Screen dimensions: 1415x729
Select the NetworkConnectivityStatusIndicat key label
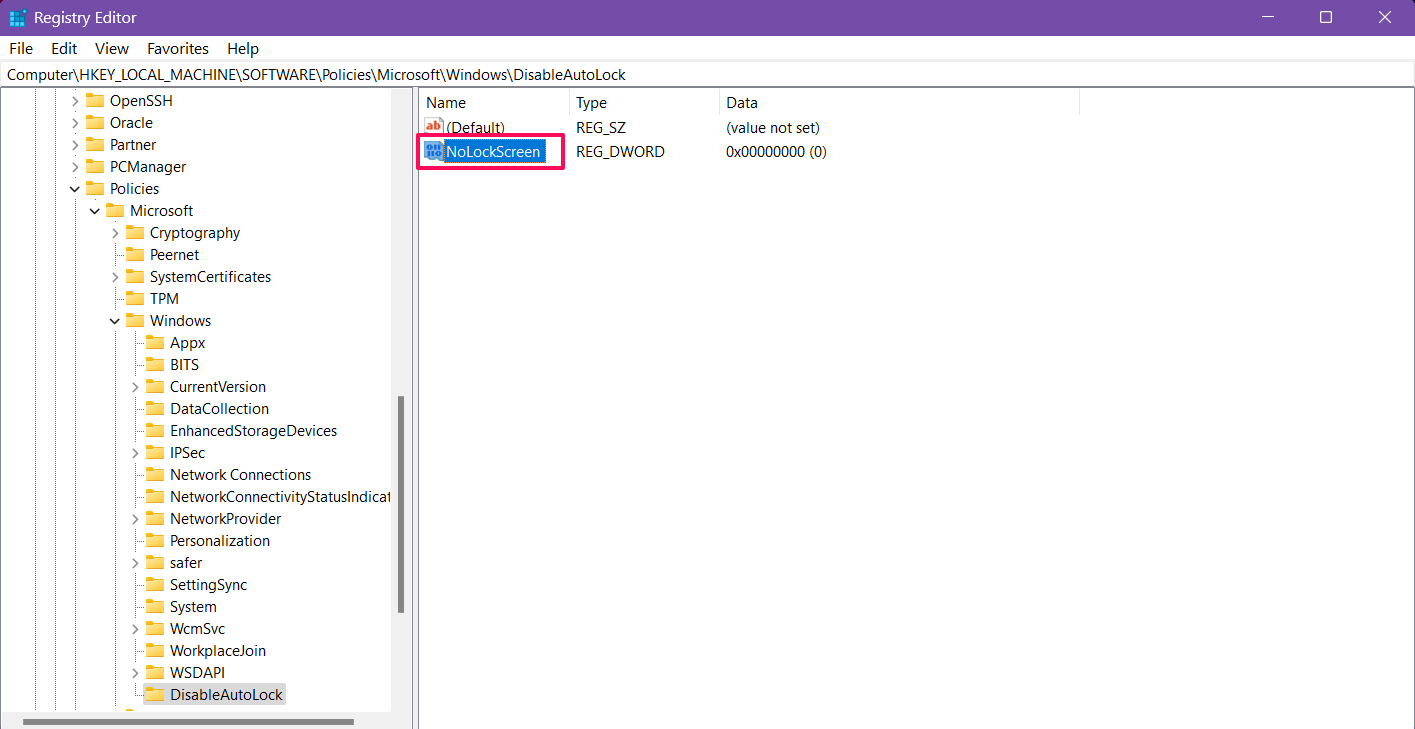(280, 496)
